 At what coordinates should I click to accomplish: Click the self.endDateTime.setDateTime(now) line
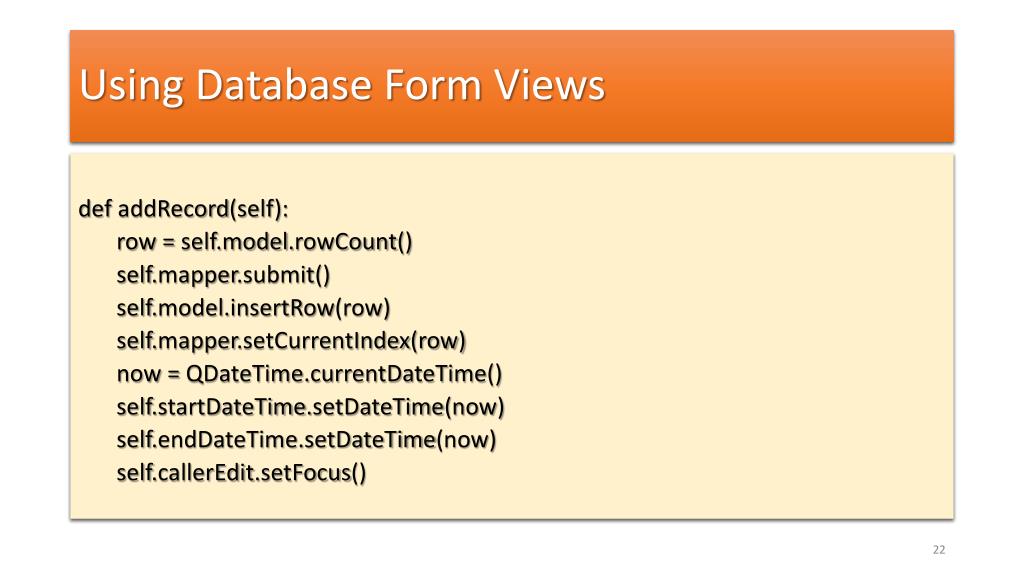coord(306,440)
